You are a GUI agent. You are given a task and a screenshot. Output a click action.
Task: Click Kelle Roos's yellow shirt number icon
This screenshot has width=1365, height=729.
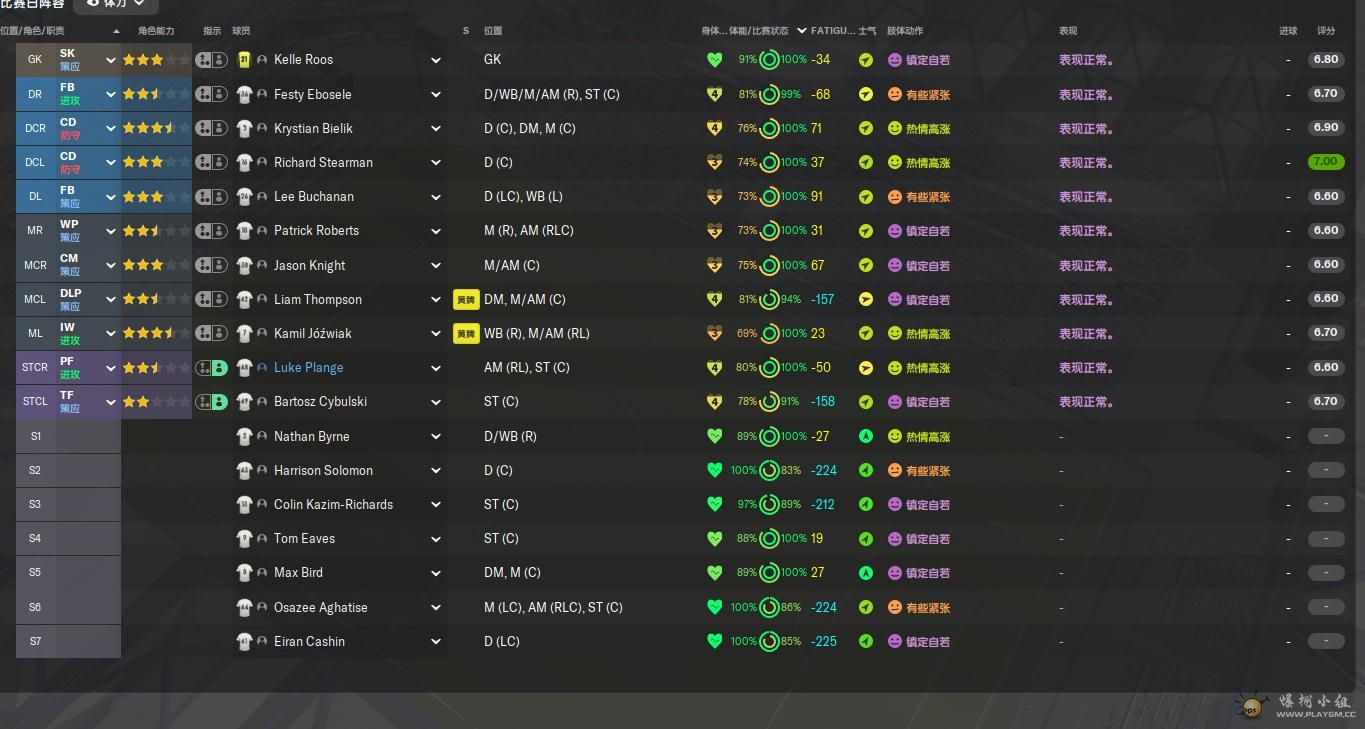coord(244,60)
